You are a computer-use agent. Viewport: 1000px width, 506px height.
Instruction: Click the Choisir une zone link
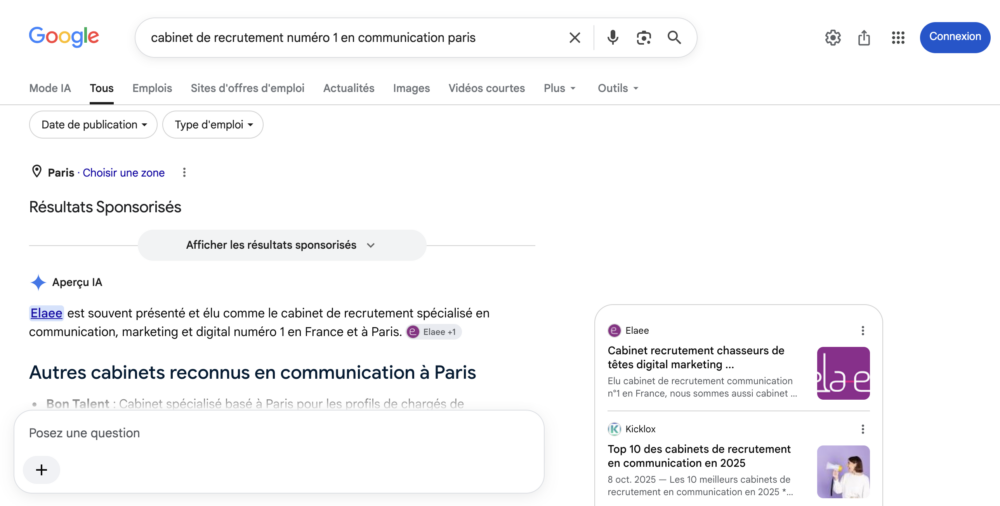pyautogui.click(x=124, y=172)
